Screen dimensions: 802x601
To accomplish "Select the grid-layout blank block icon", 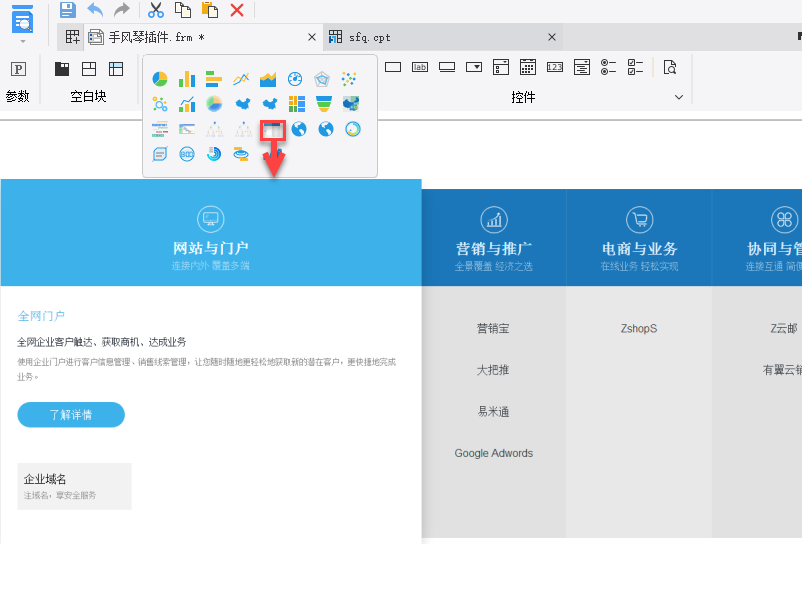I will [x=116, y=69].
